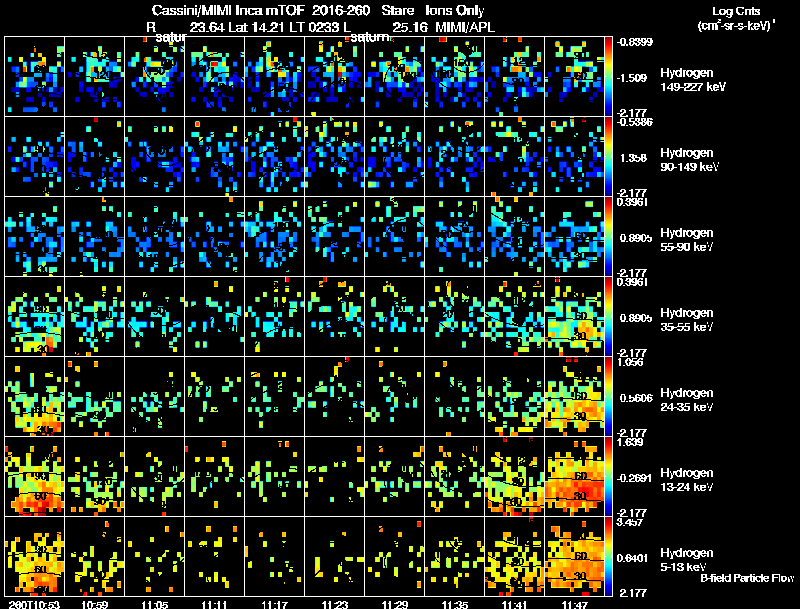
Task: Click the 0.6401 colorbar midpoint value
Action: [x=634, y=558]
